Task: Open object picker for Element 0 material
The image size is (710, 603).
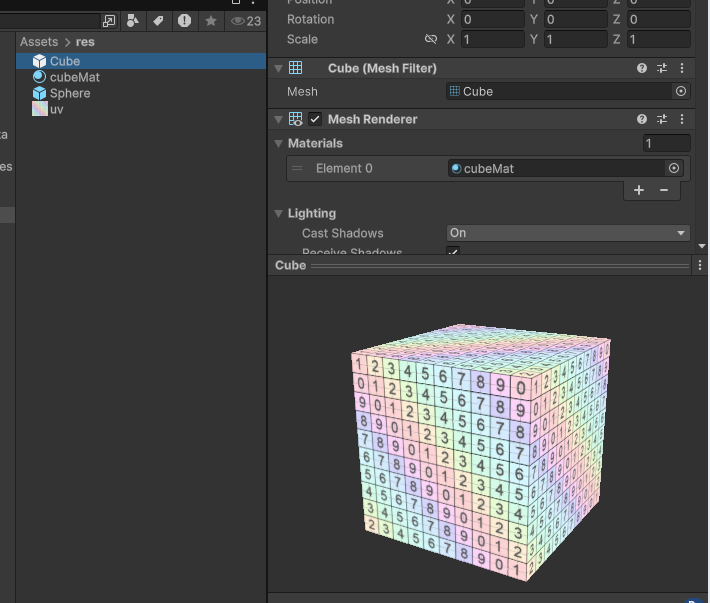Action: pyautogui.click(x=674, y=168)
